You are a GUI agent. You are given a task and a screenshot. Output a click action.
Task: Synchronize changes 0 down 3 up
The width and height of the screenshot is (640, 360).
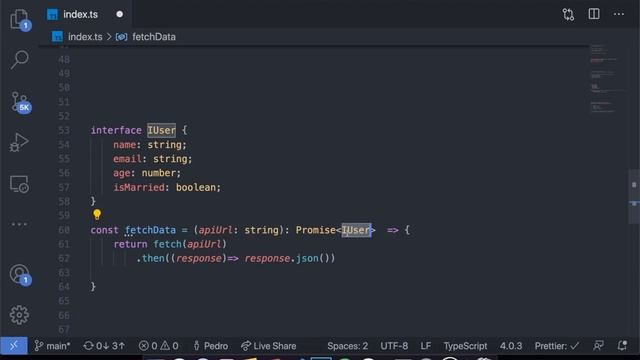click(x=104, y=346)
